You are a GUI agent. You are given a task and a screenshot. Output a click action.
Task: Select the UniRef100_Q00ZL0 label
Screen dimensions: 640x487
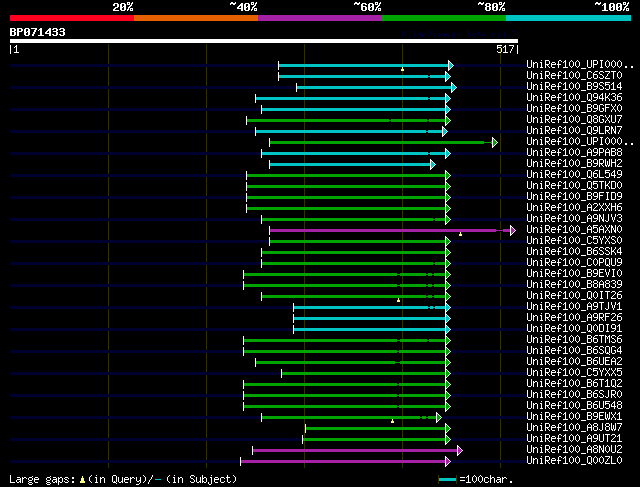[x=574, y=461]
